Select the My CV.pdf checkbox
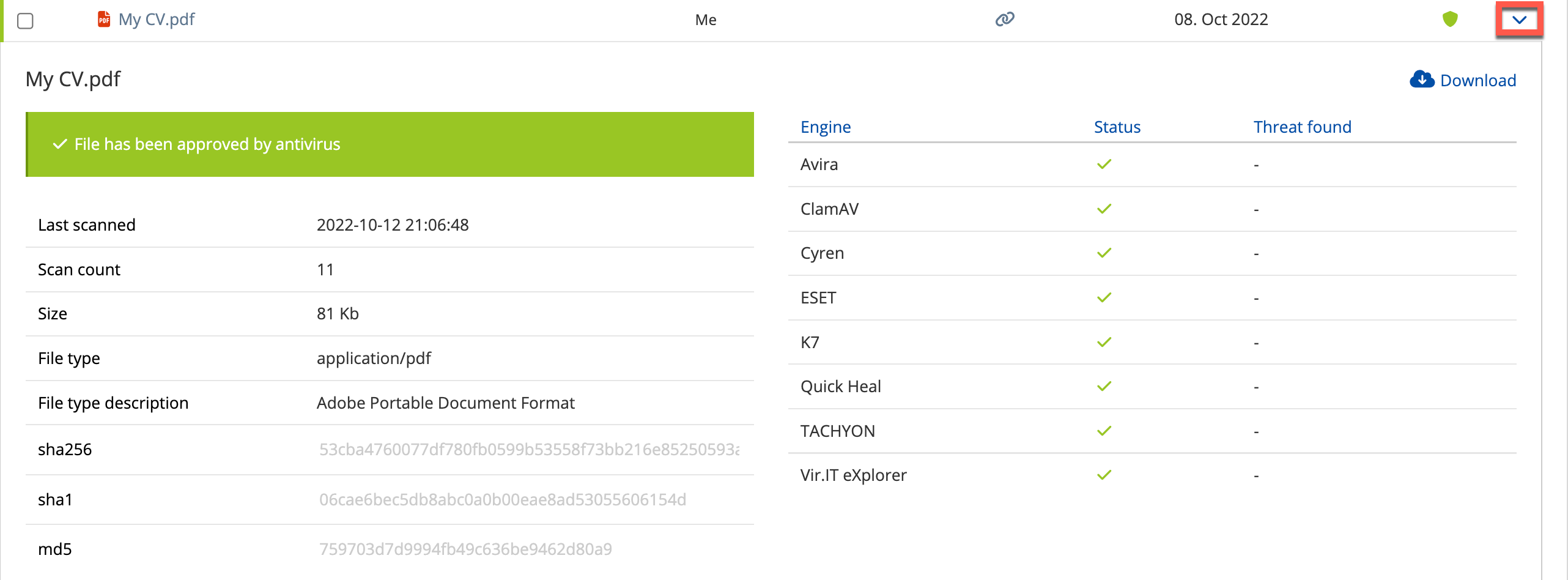Image resolution: width=1568 pixels, height=580 pixels. click(x=25, y=21)
